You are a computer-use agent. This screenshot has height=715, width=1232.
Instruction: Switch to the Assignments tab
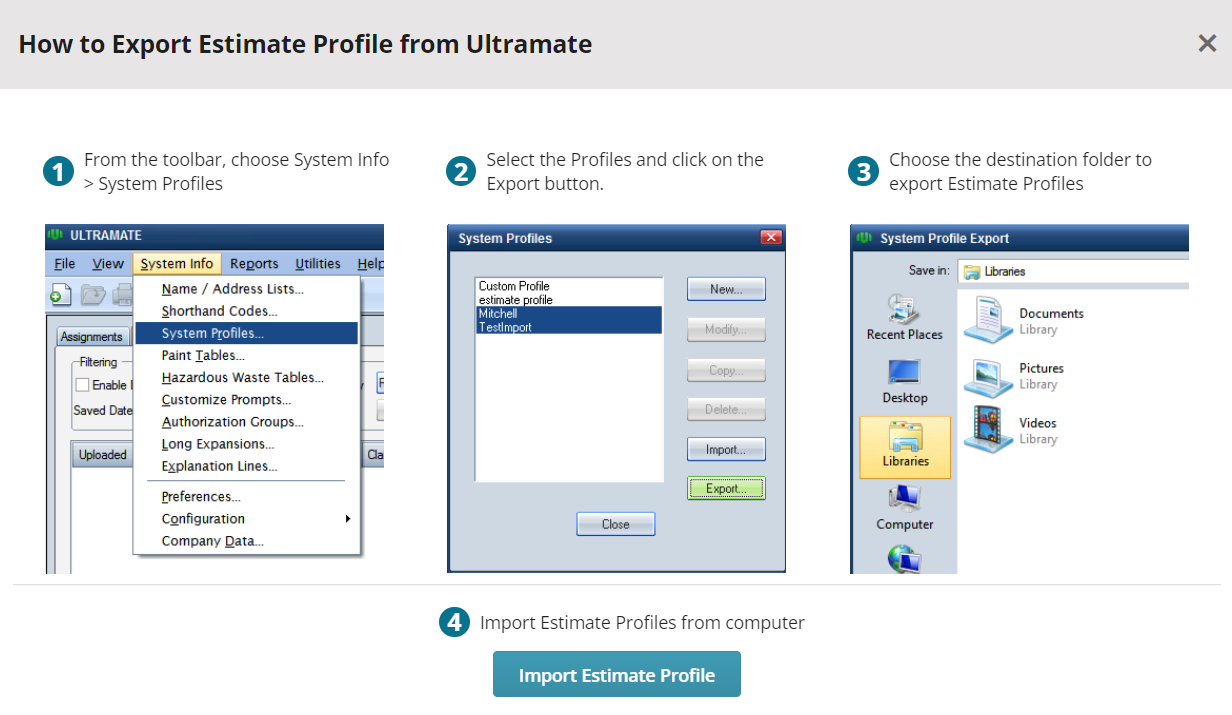(x=92, y=337)
